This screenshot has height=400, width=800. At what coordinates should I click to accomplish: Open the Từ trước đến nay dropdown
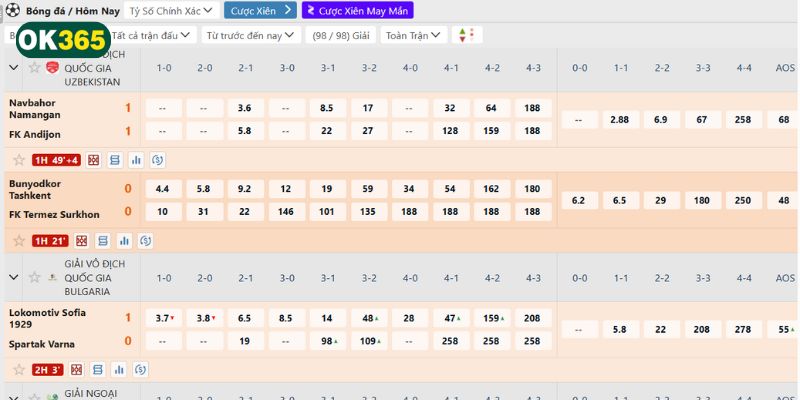(251, 35)
